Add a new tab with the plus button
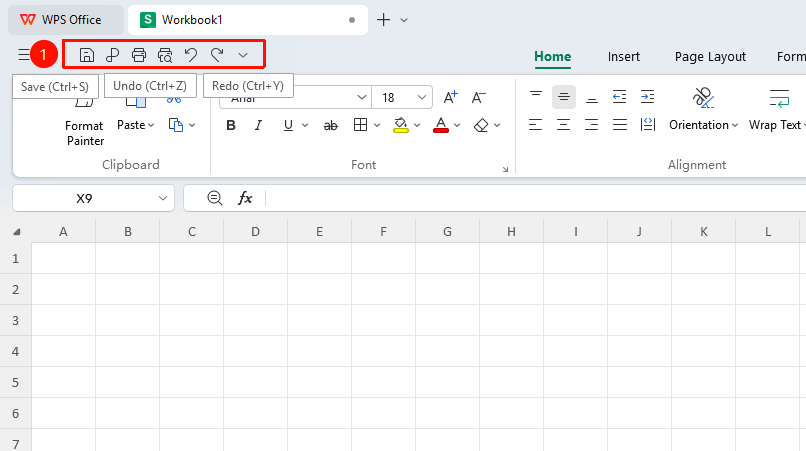Screen dimensions: 806x451 point(383,20)
